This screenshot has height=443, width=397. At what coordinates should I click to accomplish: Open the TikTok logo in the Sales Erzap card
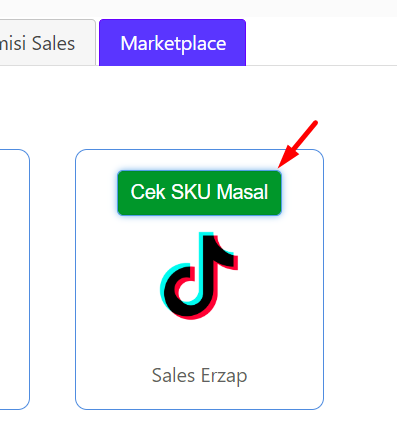click(x=199, y=276)
